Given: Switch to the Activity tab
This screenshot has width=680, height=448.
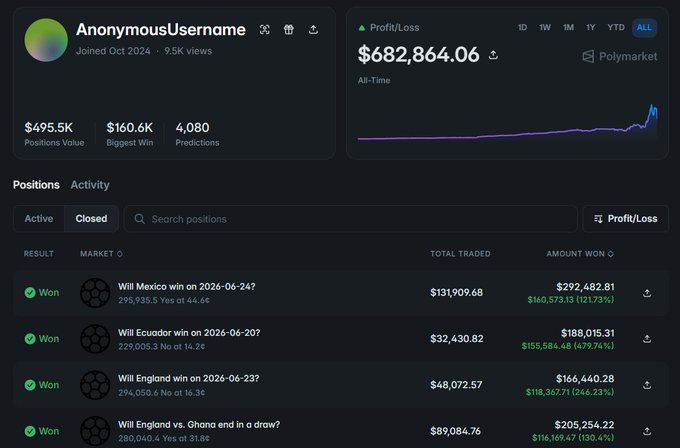Looking at the screenshot, I should pos(90,185).
